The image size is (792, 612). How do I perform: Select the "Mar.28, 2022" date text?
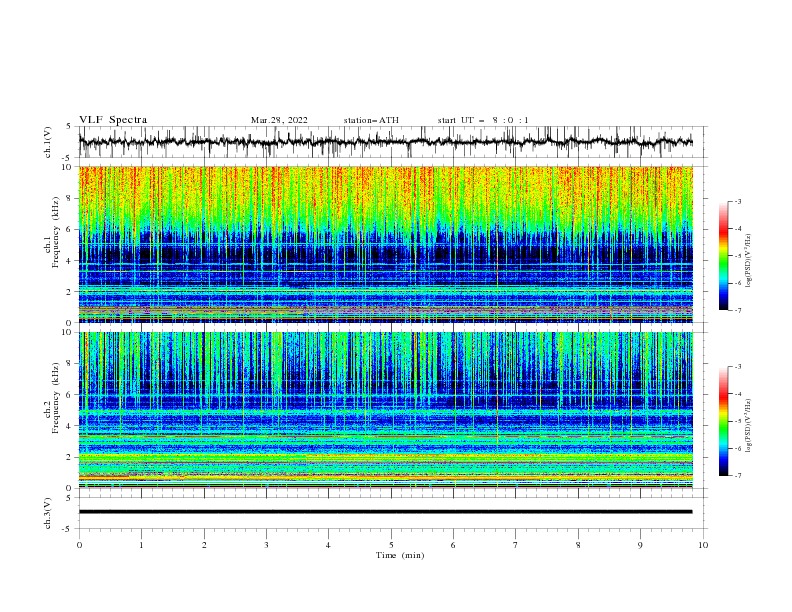point(279,120)
